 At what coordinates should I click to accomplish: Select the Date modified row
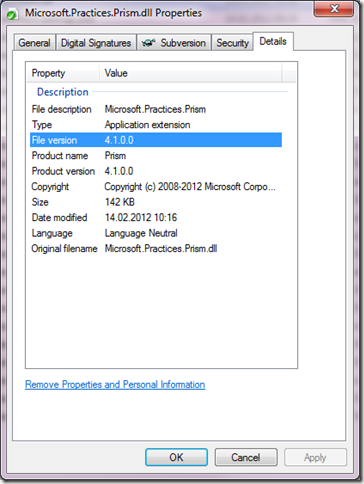click(156, 218)
